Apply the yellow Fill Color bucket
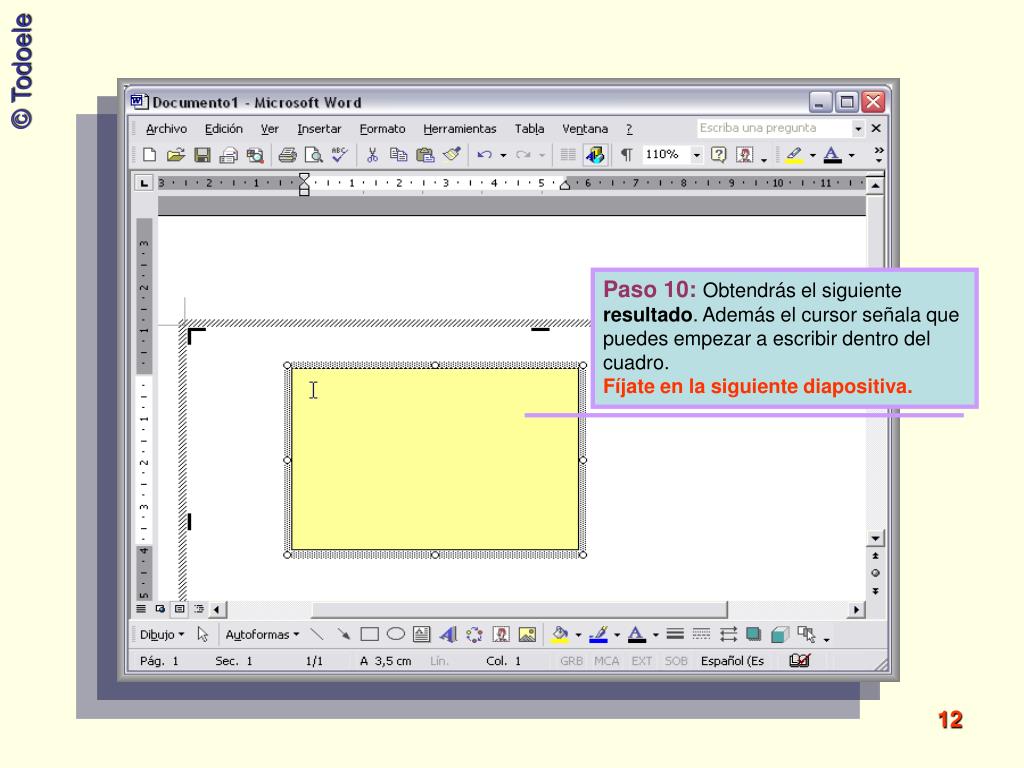This screenshot has height=768, width=1024. [x=560, y=634]
